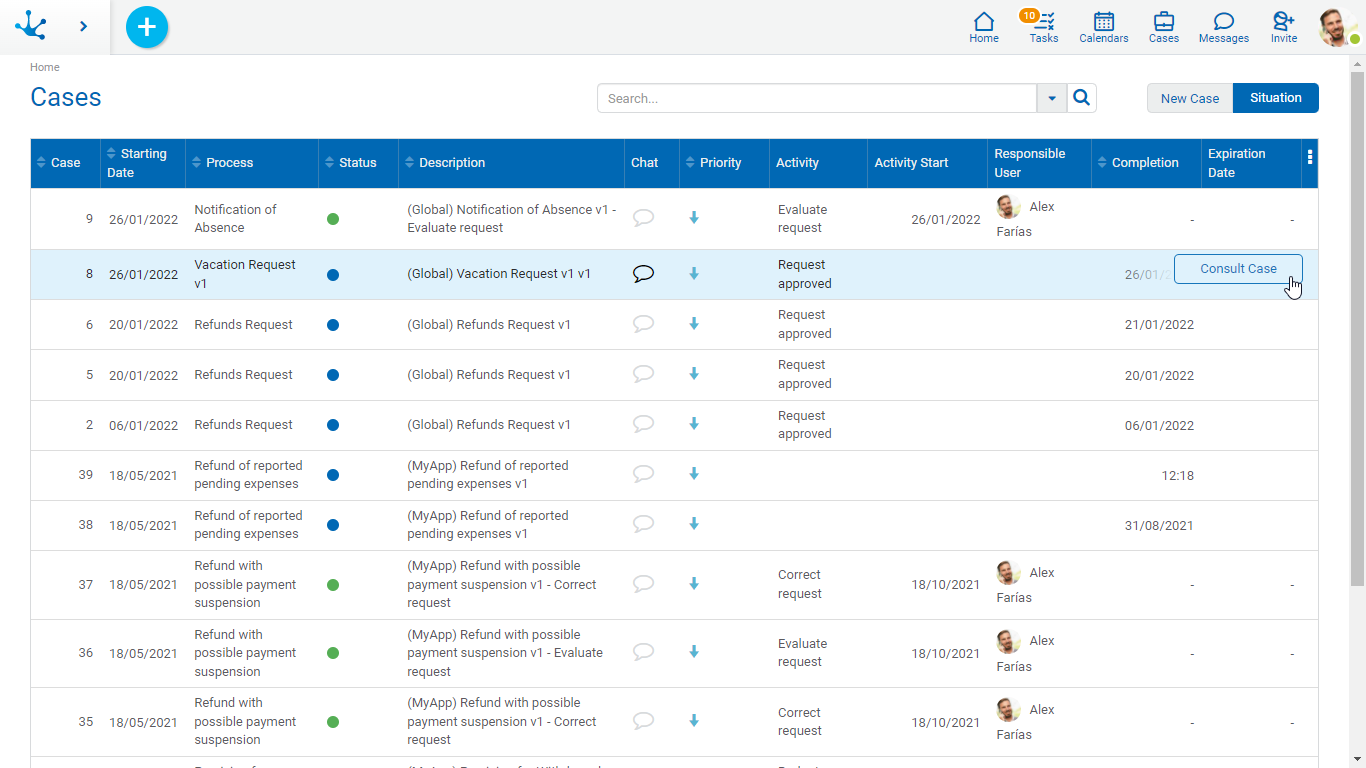Switch to the Situation tab

[x=1275, y=98]
